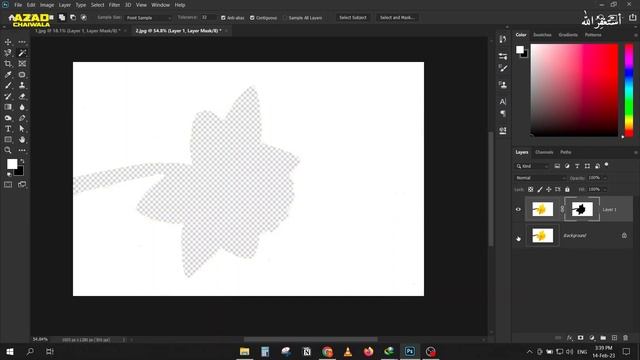Open the Sample Size dropdown

click(149, 18)
